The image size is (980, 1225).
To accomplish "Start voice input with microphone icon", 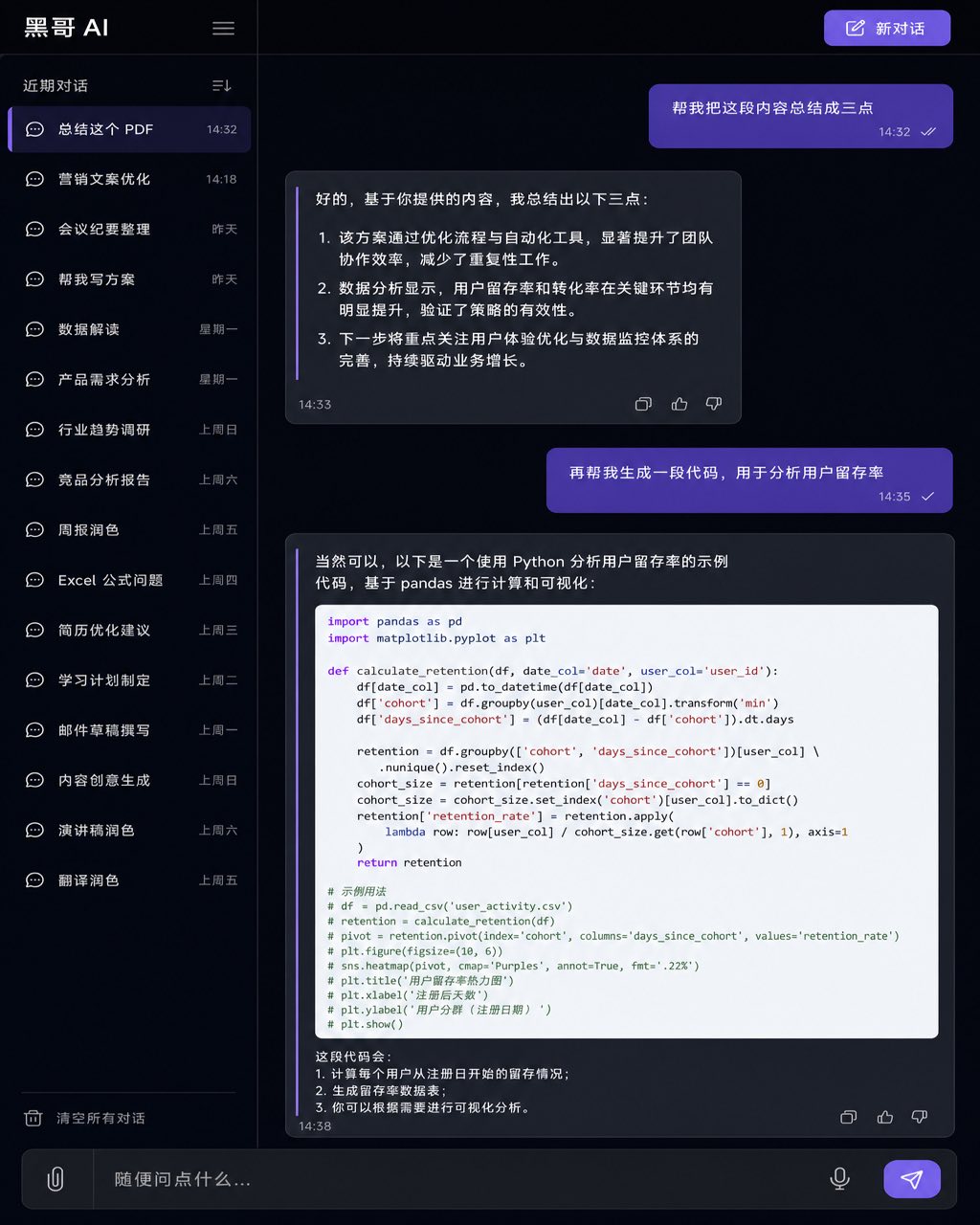I will (839, 1179).
